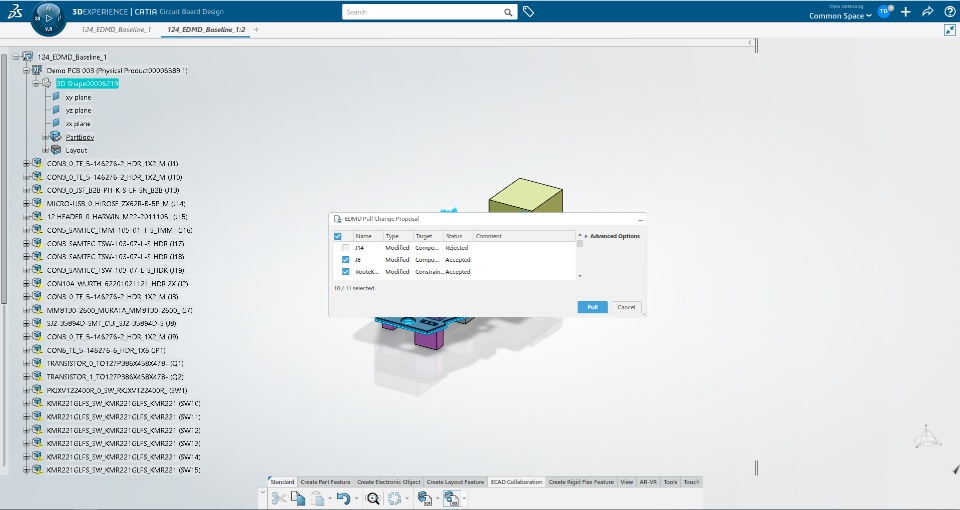Screen dimensions: 960x510
Task: Open the Update options dropdown arrow
Action: pyautogui.click(x=407, y=498)
